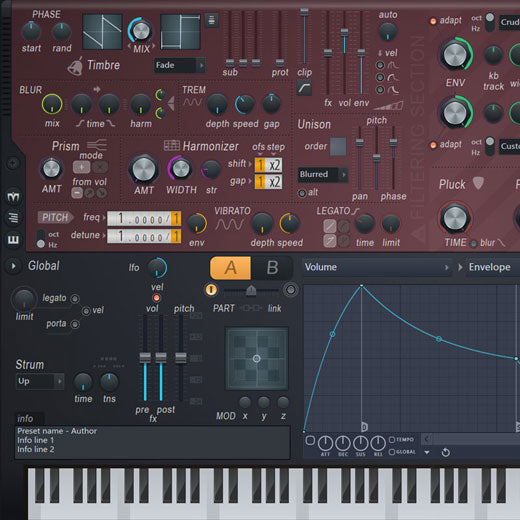Open the Strum Up dropdown
Viewport: 520px width, 520px height.
click(x=40, y=381)
